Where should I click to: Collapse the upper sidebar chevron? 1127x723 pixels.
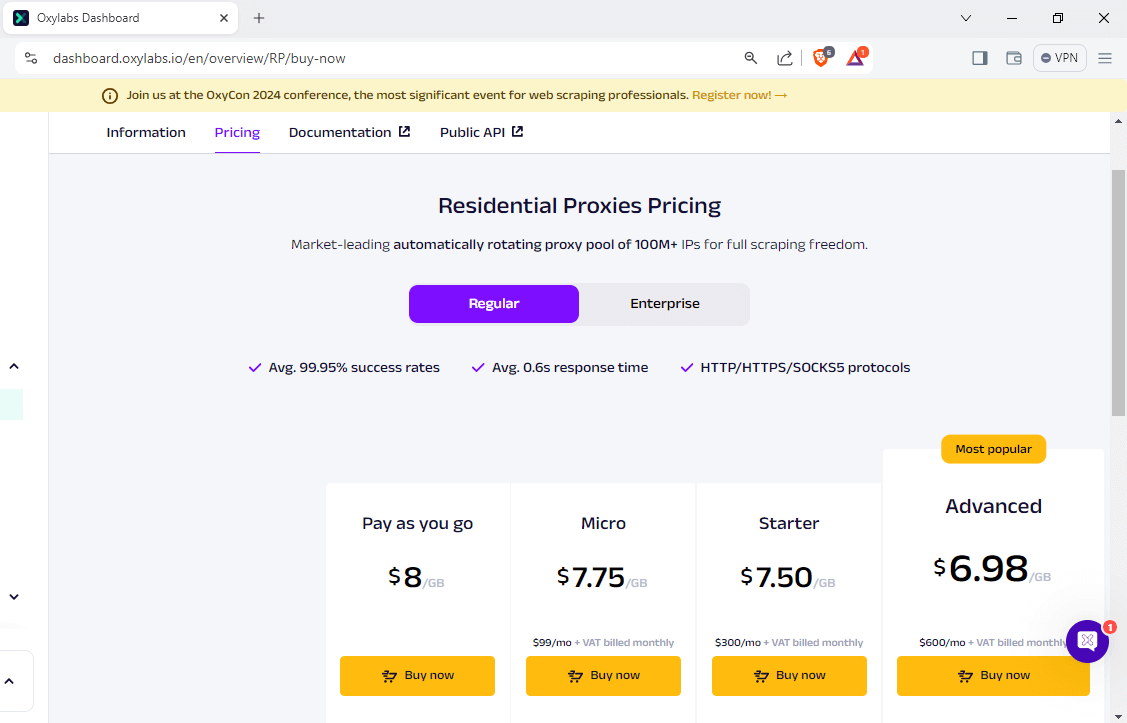click(14, 366)
